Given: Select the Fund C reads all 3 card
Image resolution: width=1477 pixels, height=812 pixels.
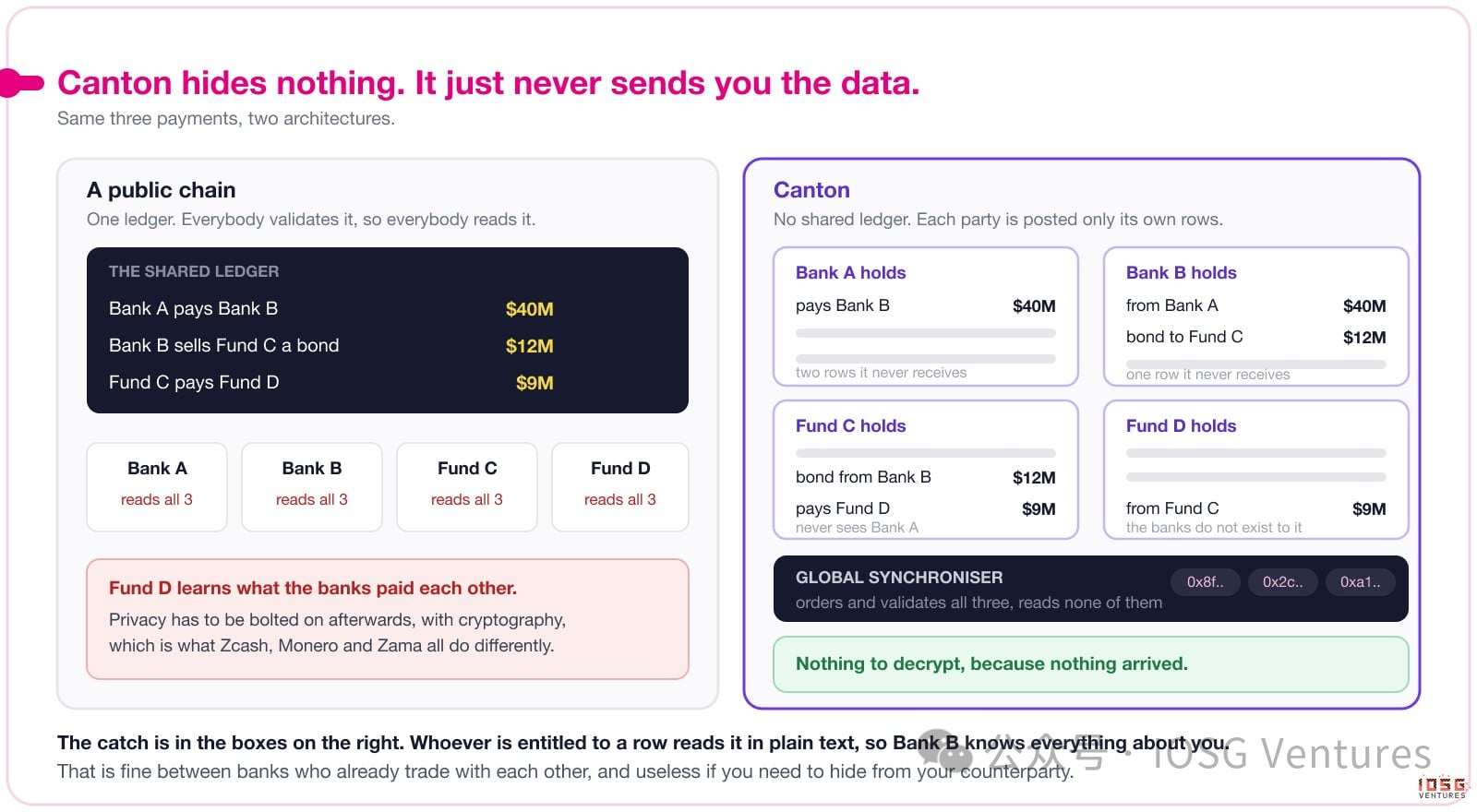Looking at the screenshot, I should [x=467, y=487].
